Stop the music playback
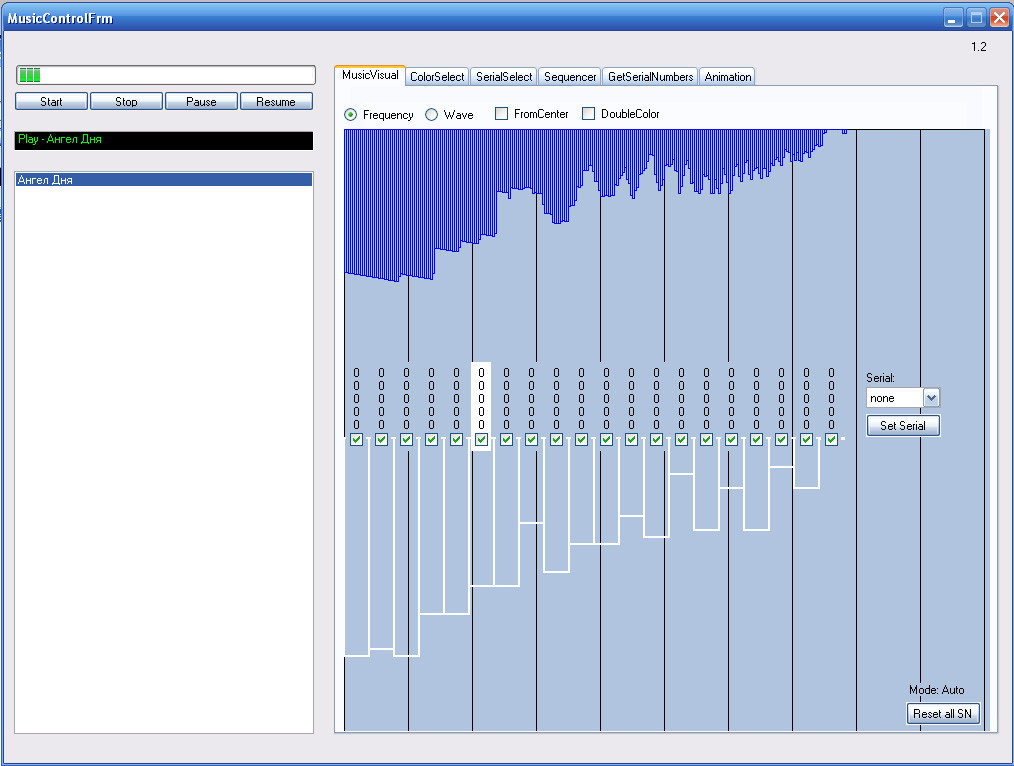This screenshot has width=1014, height=766. 126,102
